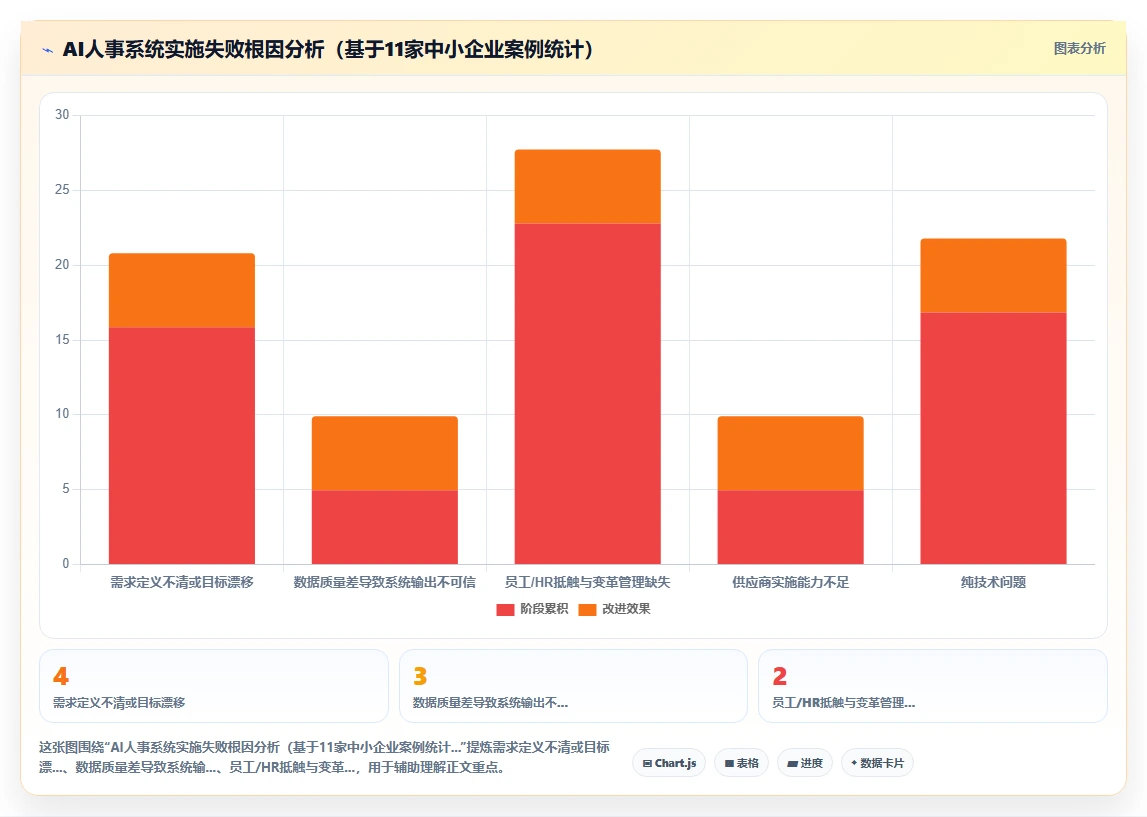Click the y-axis value 30
Image resolution: width=1147 pixels, height=817 pixels.
tap(62, 115)
